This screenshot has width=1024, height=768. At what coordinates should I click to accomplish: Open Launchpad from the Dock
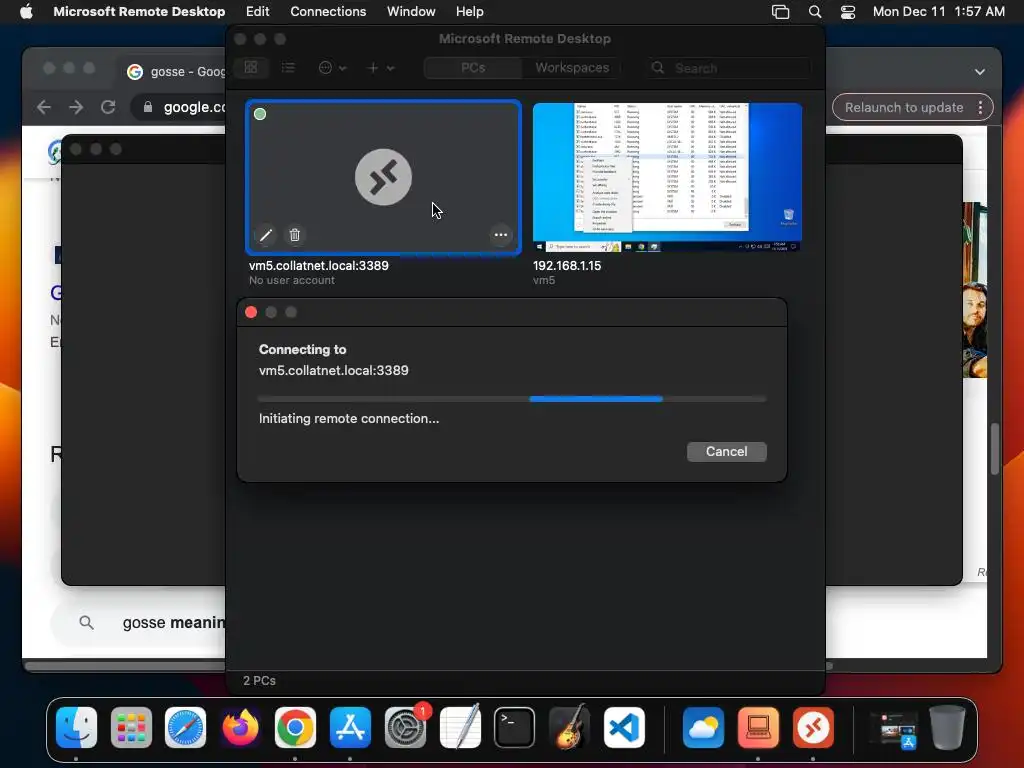(131, 727)
